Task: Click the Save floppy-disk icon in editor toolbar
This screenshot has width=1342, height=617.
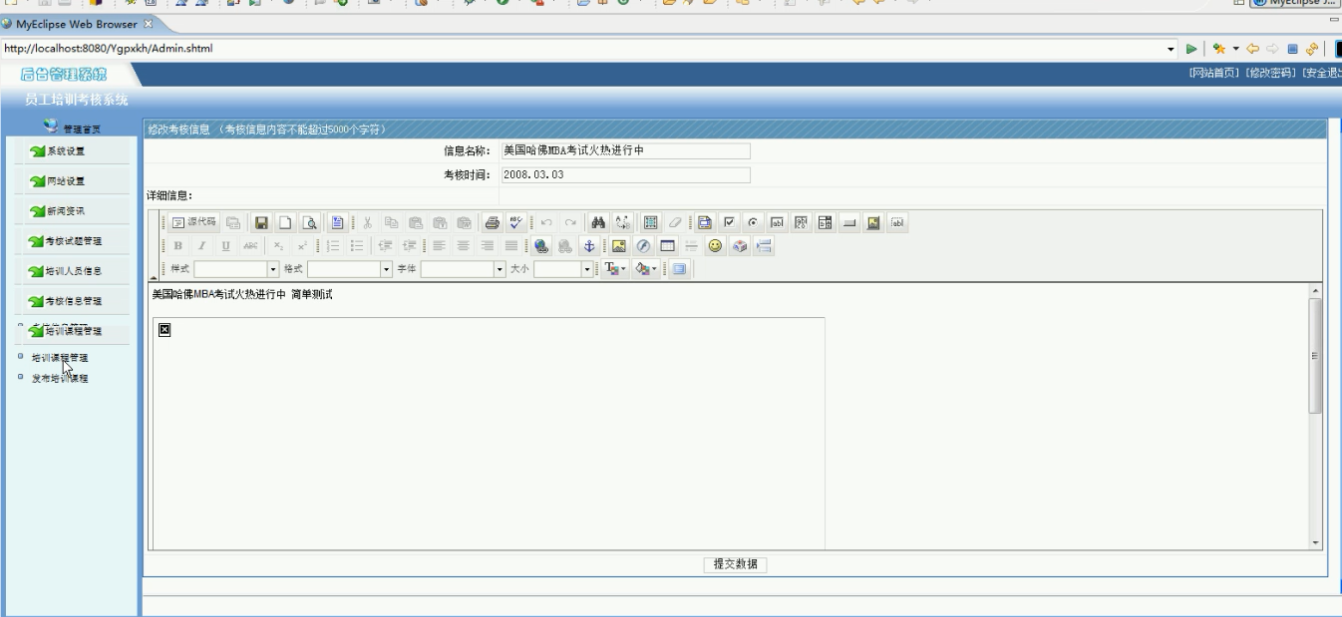Action: [261, 222]
